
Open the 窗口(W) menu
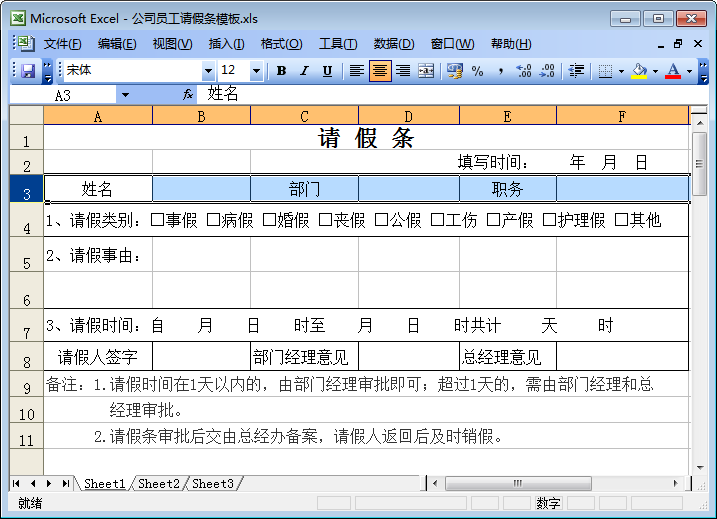[x=452, y=44]
